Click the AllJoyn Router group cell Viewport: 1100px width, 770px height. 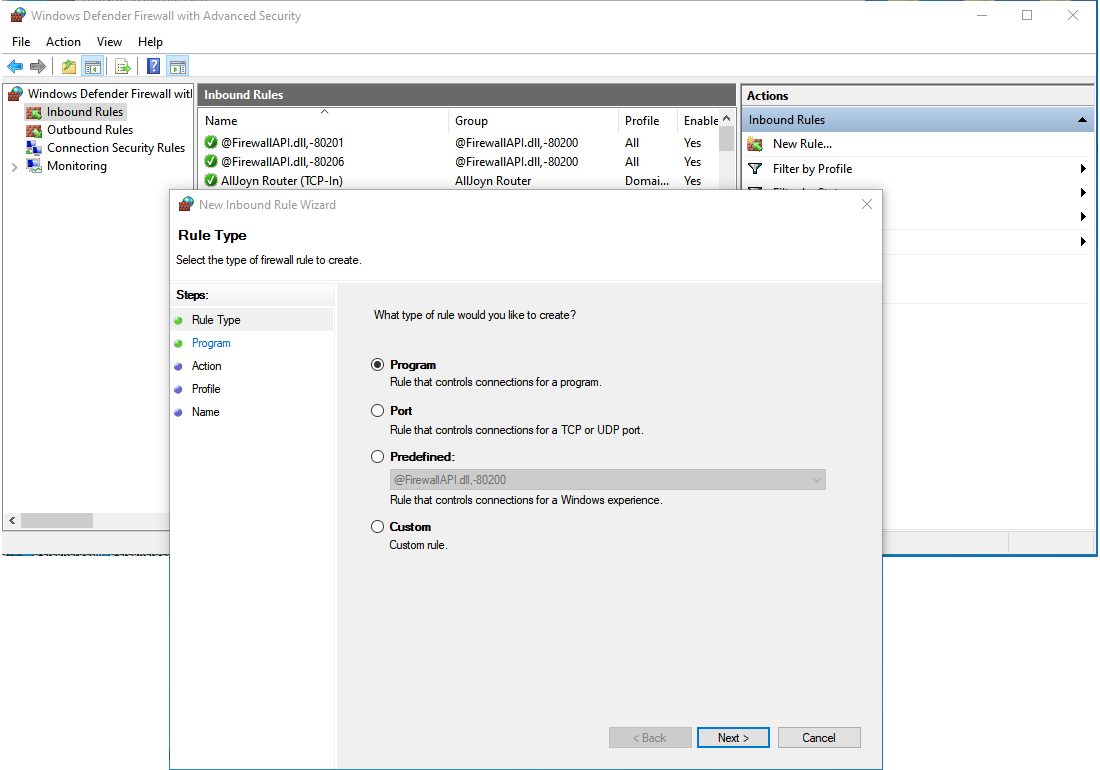493,181
